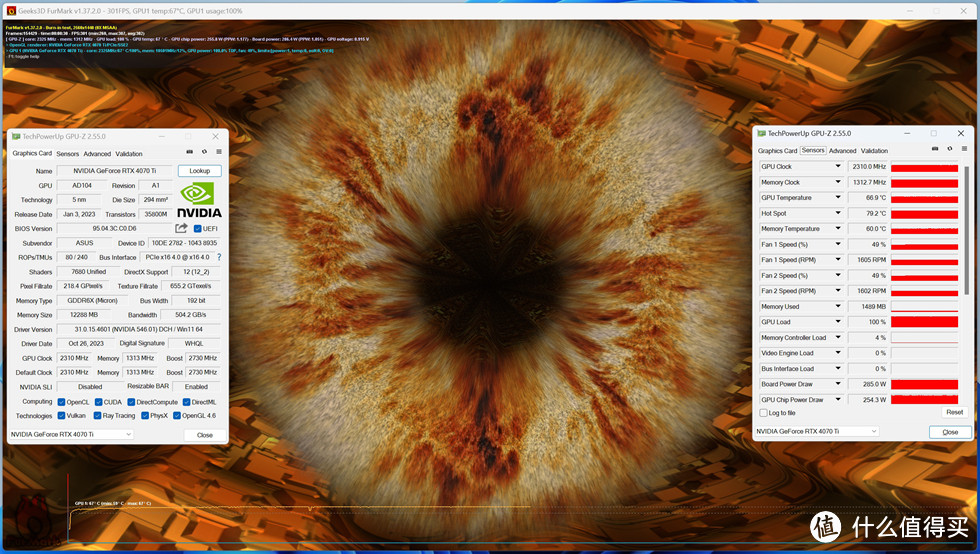Click the Memory Size value 12288 MB

click(83, 315)
